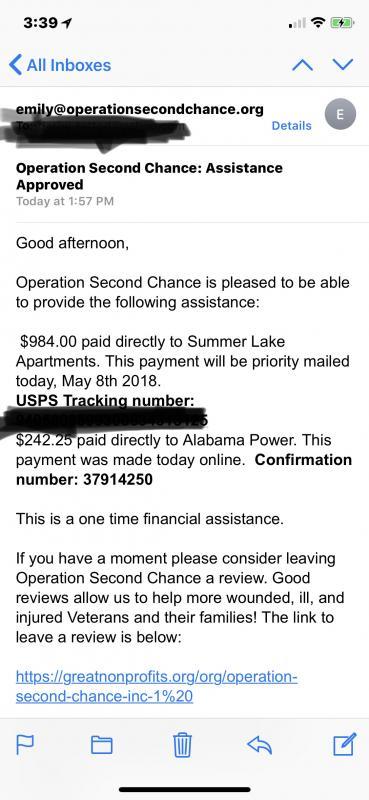This screenshot has height=800, width=369.
Task: Tap the Today at 1:57 PM timestamp
Action: (65, 201)
